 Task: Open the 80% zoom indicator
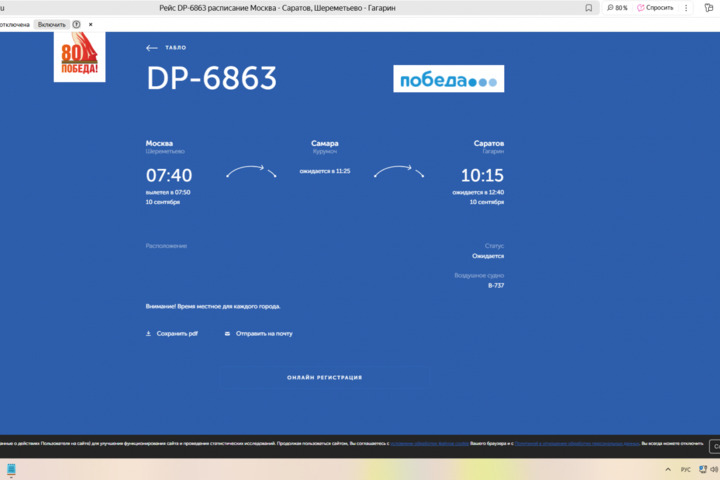[x=617, y=8]
